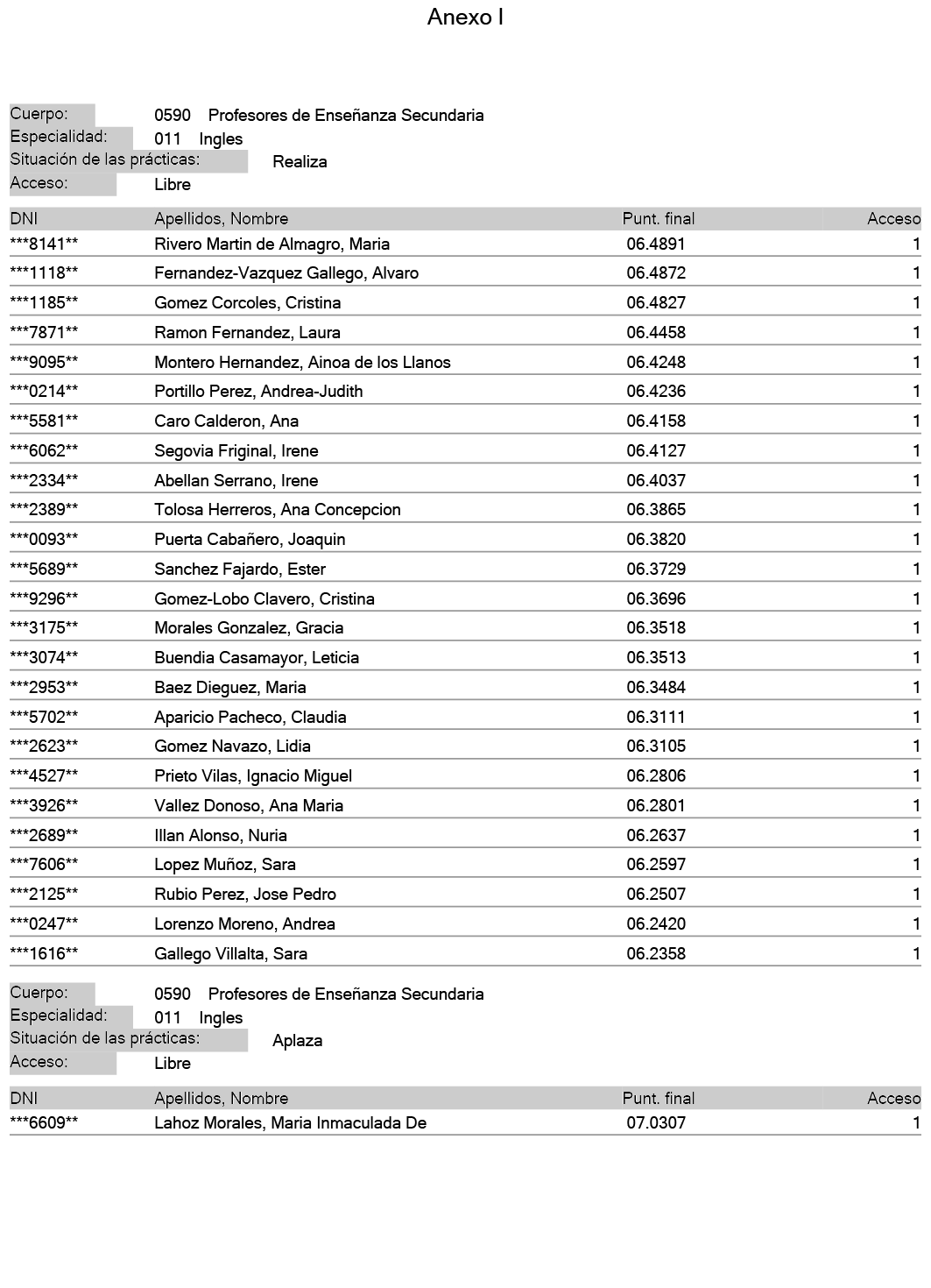The width and height of the screenshot is (931, 1288).
Task: Click the name Lahoz Morales, Maria Inmaculada De
Action: coord(290,1122)
